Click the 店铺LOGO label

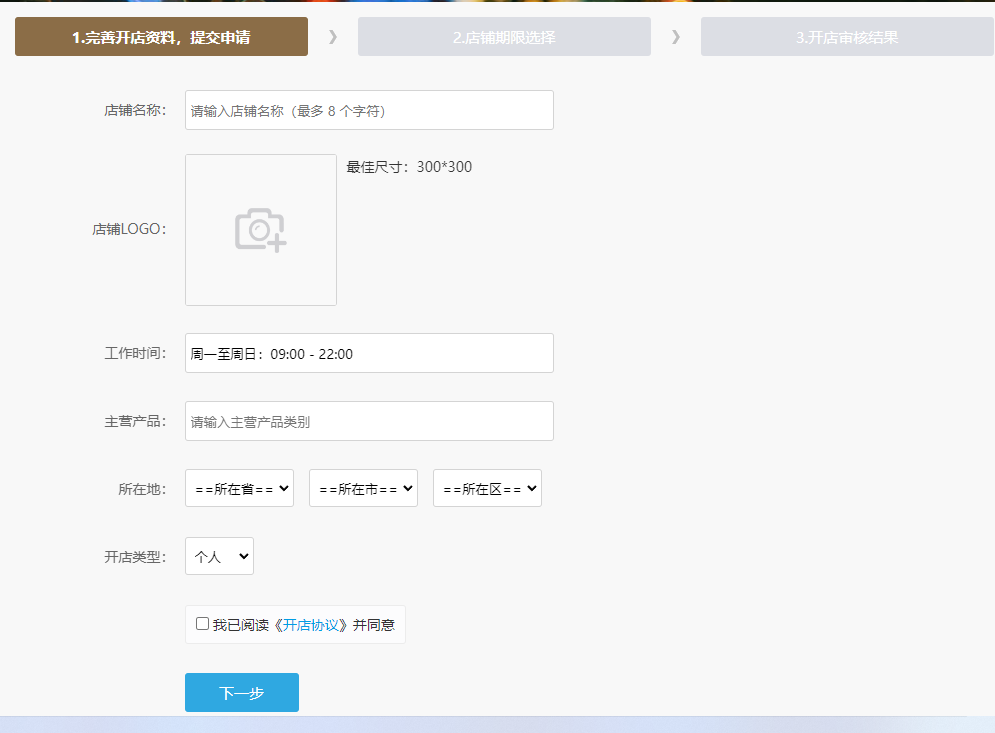(x=129, y=229)
